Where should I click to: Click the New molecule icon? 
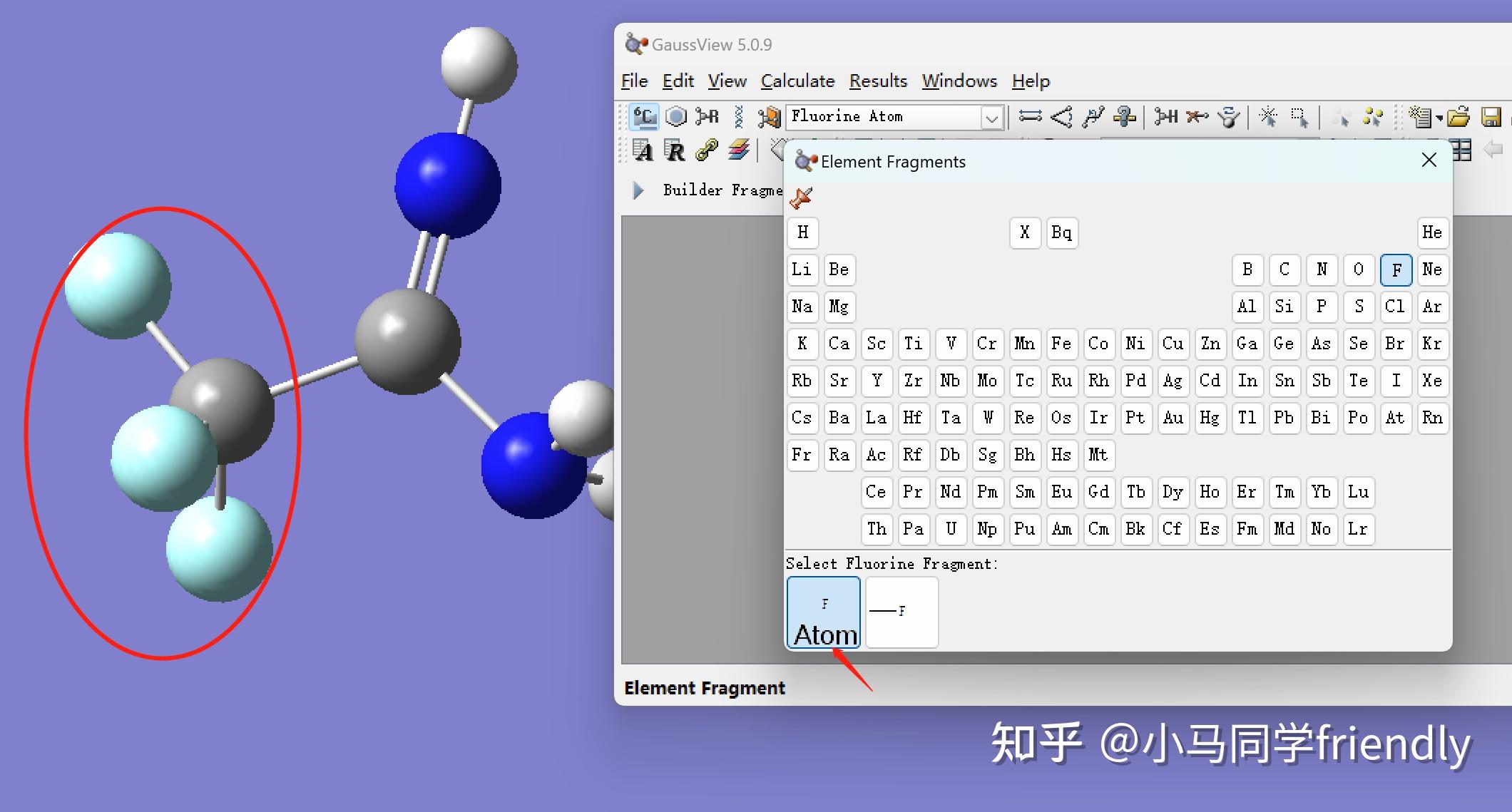(1420, 116)
